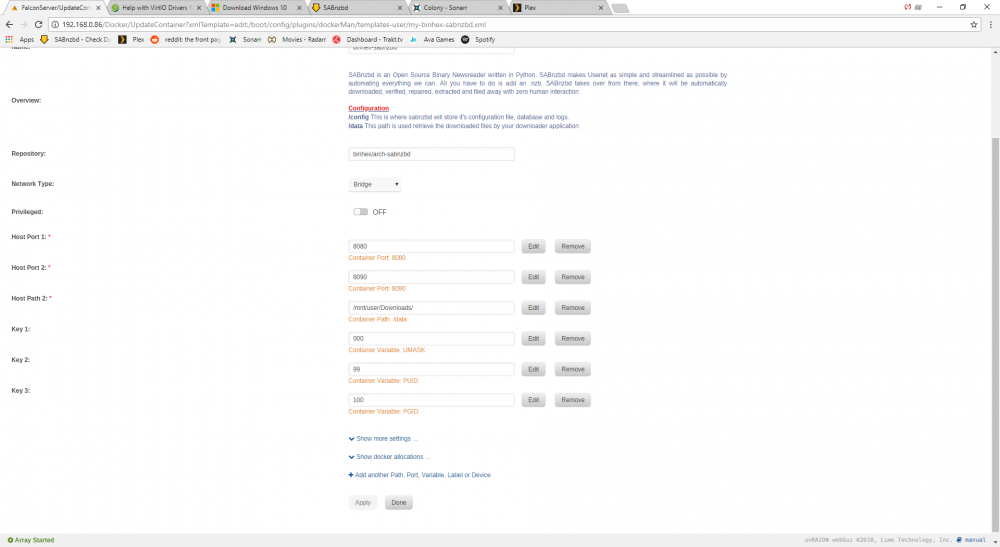Focus the Key 1 field with 000
This screenshot has height=547, width=1000.
point(431,339)
